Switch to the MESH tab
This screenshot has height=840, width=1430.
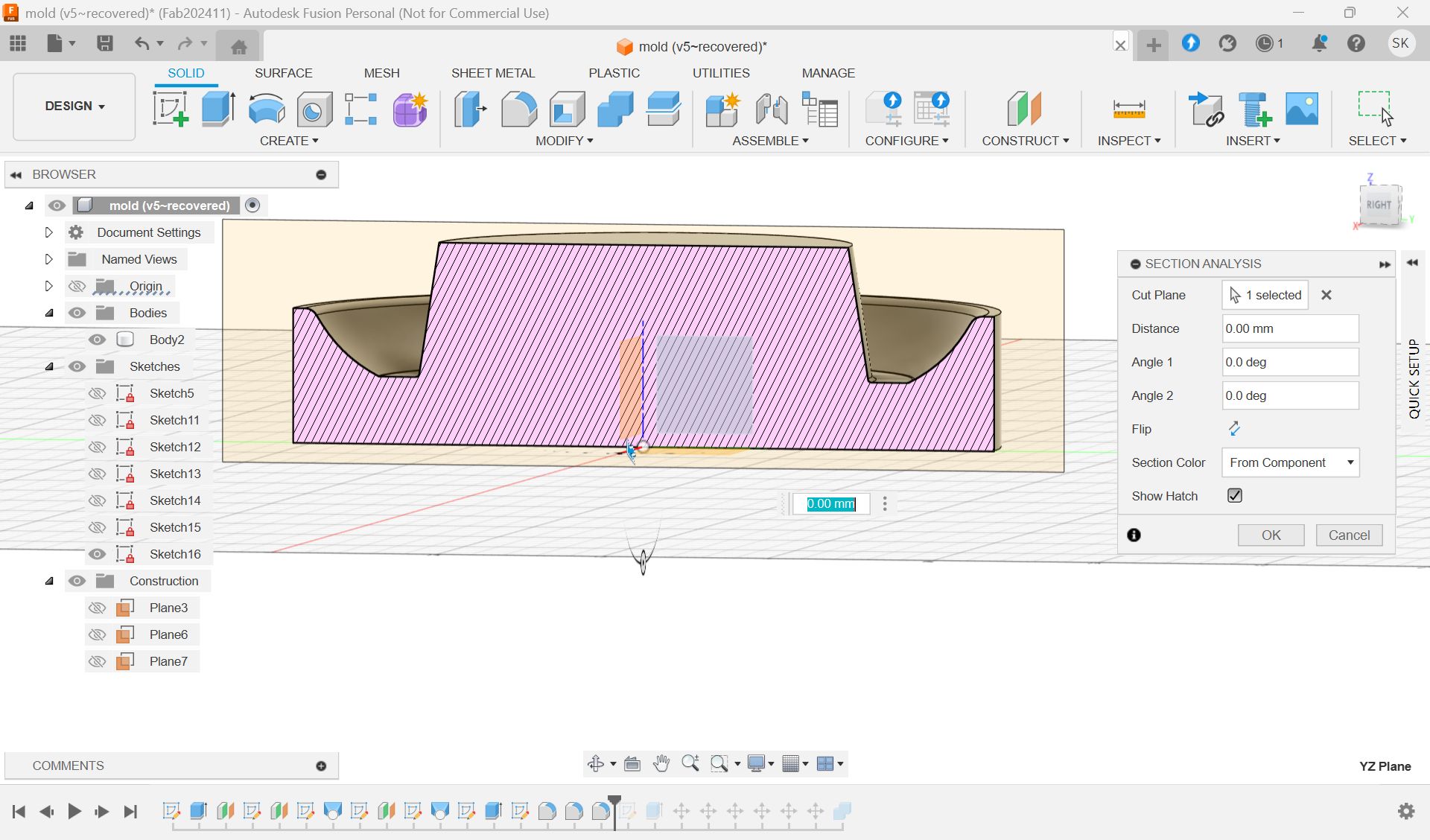[381, 73]
